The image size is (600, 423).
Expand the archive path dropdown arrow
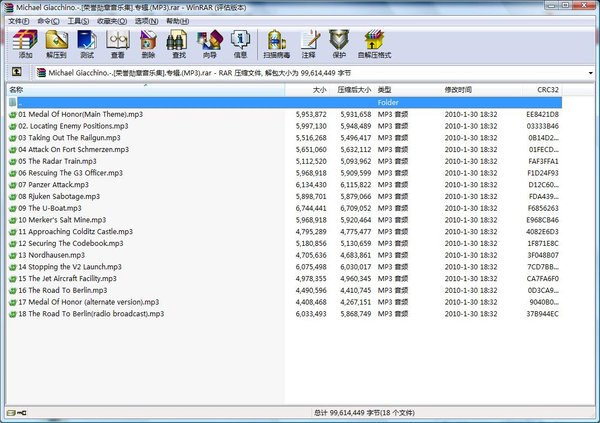point(590,73)
